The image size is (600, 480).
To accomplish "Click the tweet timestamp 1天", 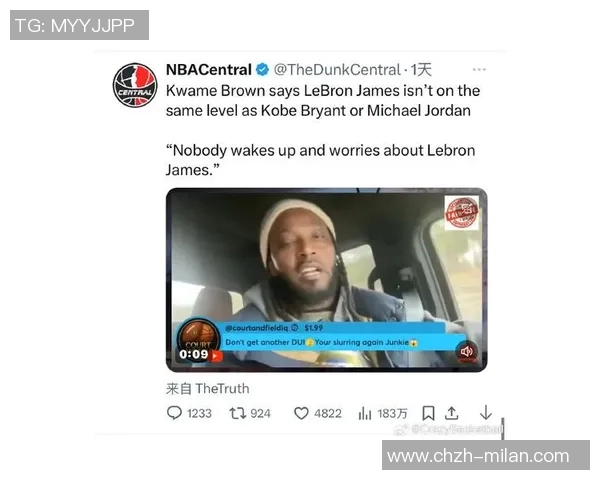I will point(421,70).
